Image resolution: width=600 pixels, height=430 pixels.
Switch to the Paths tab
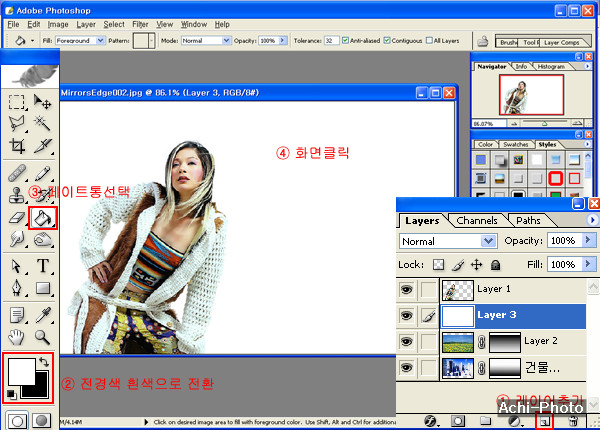(x=528, y=220)
